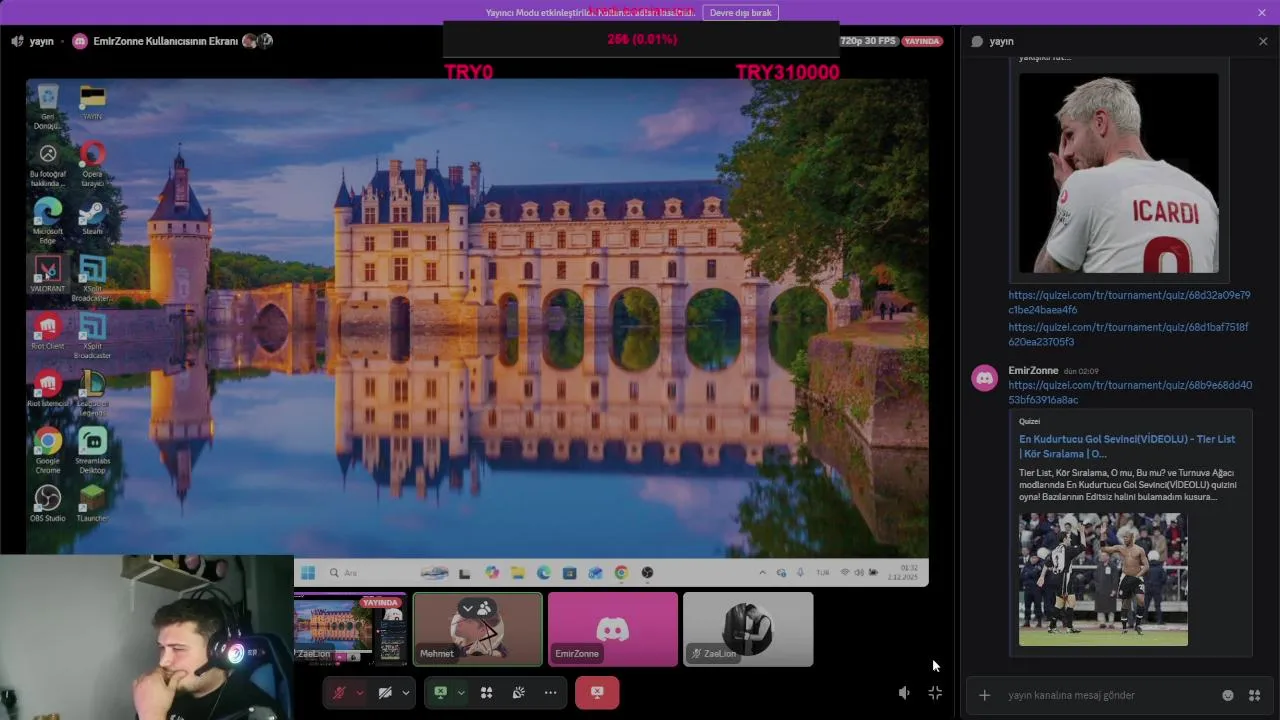Open the microphone options dropdown arrow
The image size is (1280, 720).
(360, 693)
